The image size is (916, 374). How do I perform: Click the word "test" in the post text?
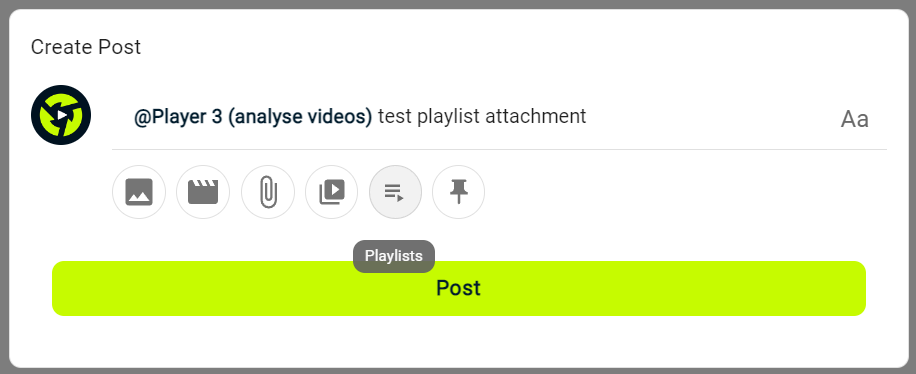(x=395, y=117)
